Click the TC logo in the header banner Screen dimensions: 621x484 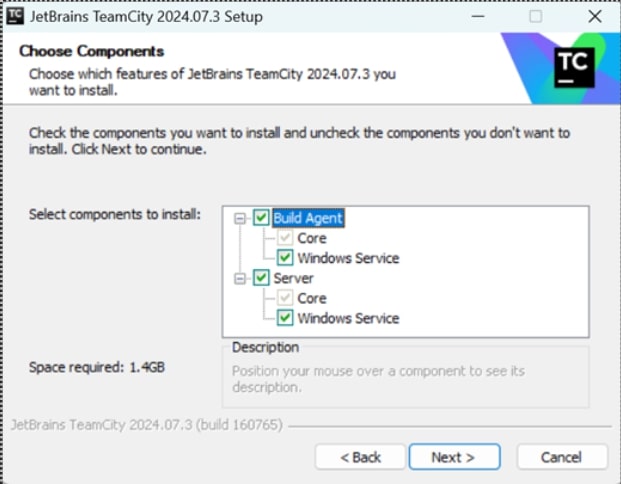(574, 67)
